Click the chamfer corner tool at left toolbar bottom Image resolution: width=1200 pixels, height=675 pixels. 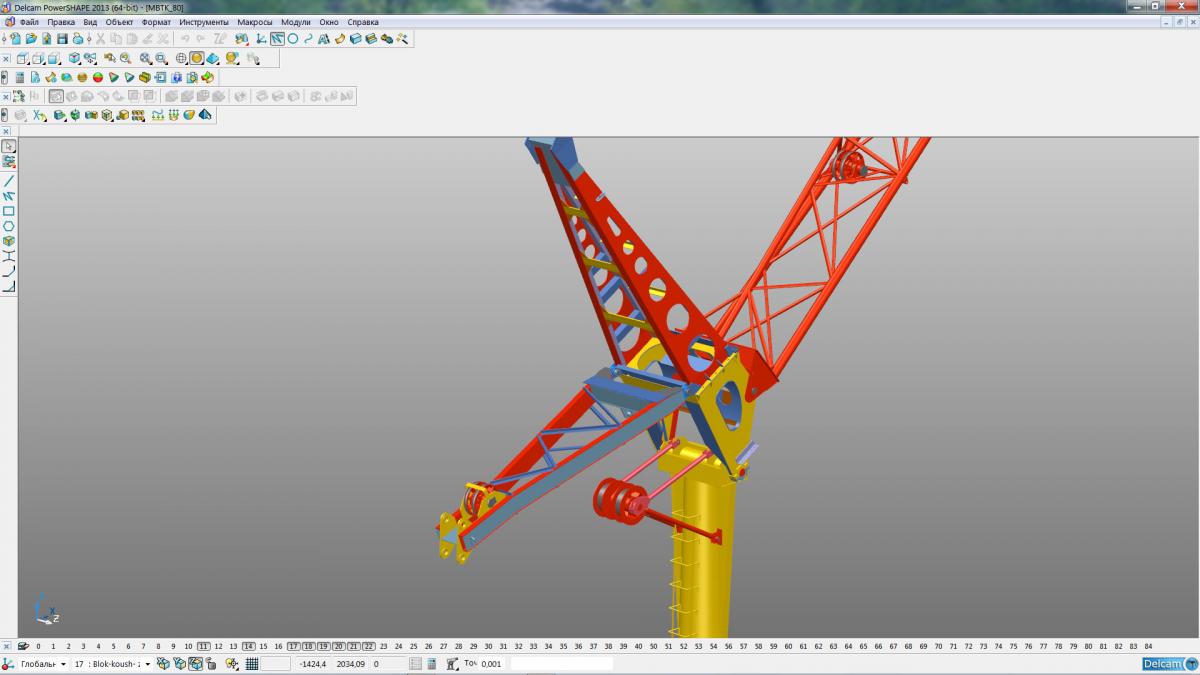[x=9, y=286]
